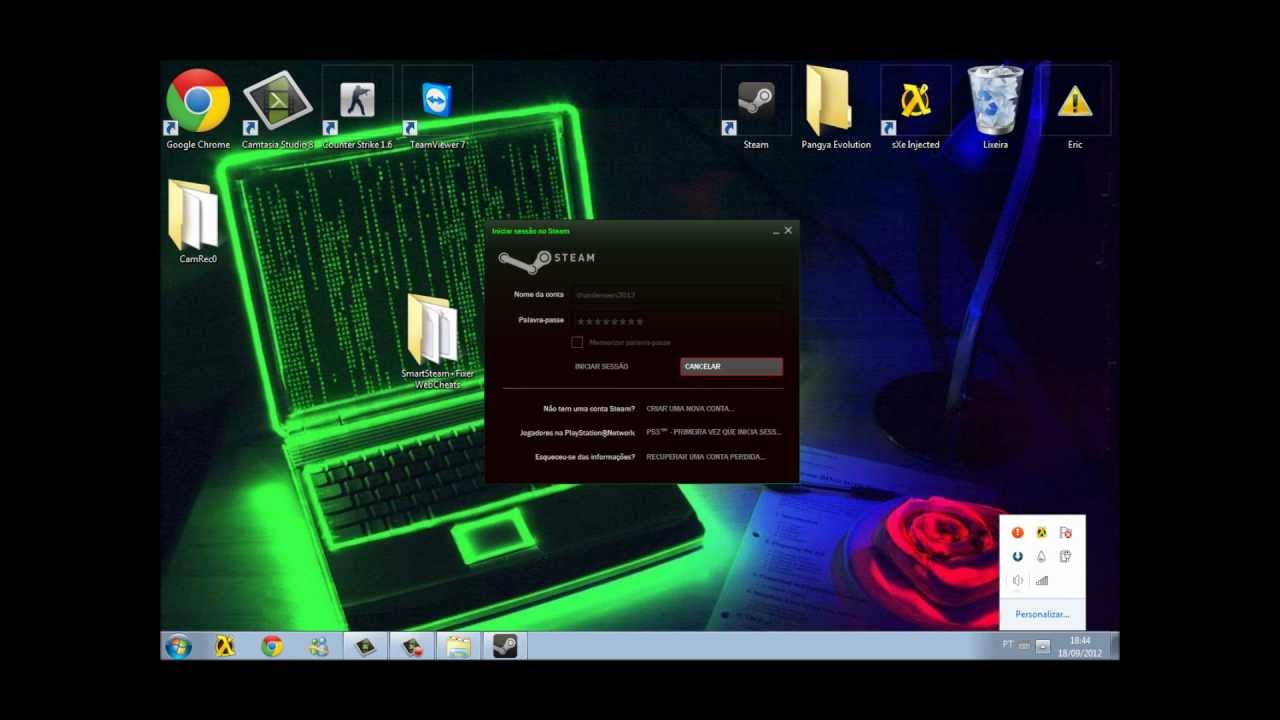The width and height of the screenshot is (1280, 720).
Task: Click CRIAR UMA NOVA CONTA link
Action: 690,409
